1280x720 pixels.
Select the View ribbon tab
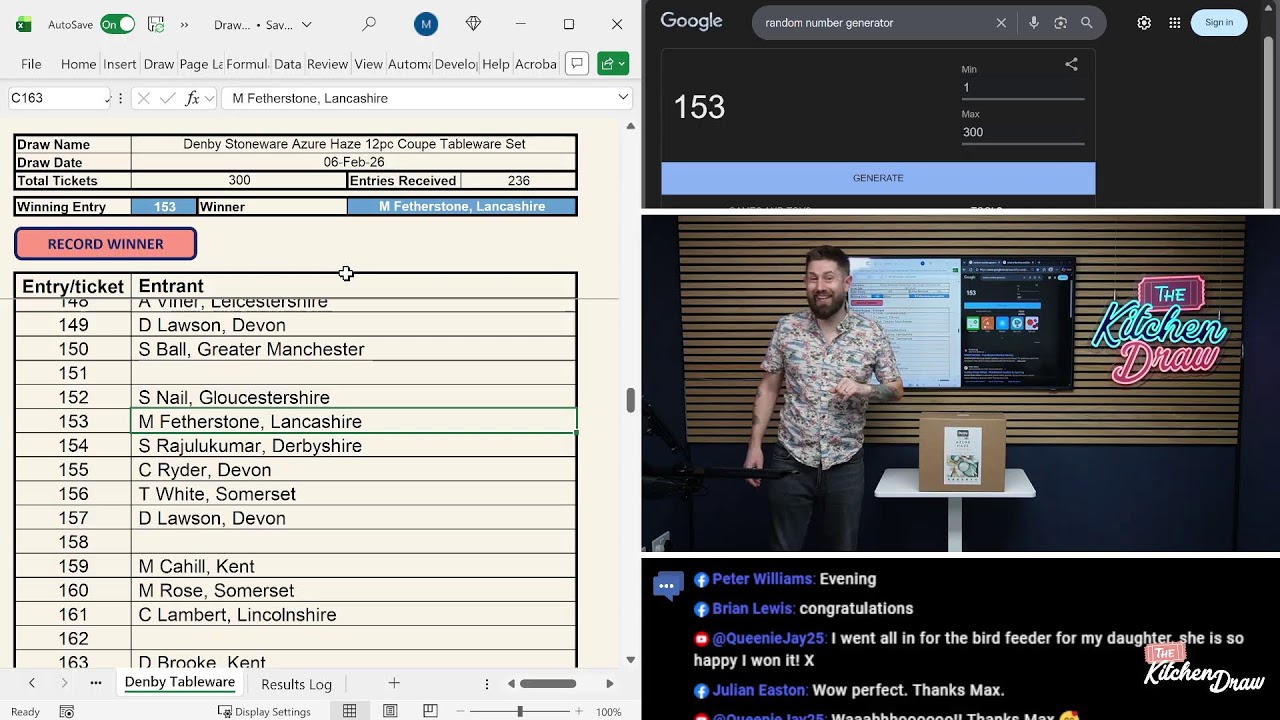[x=368, y=64]
